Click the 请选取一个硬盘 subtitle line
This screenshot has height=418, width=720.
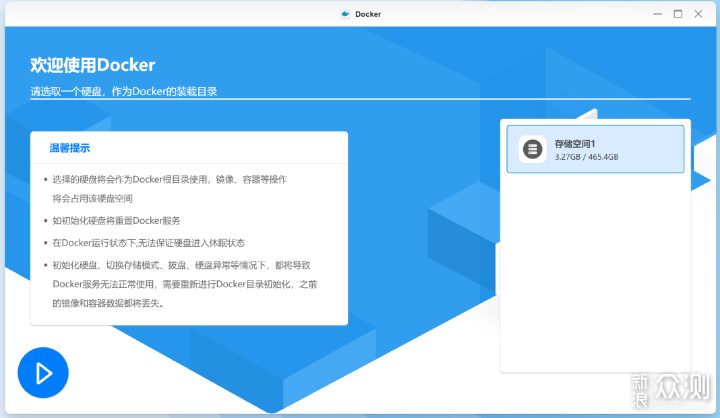(x=124, y=91)
